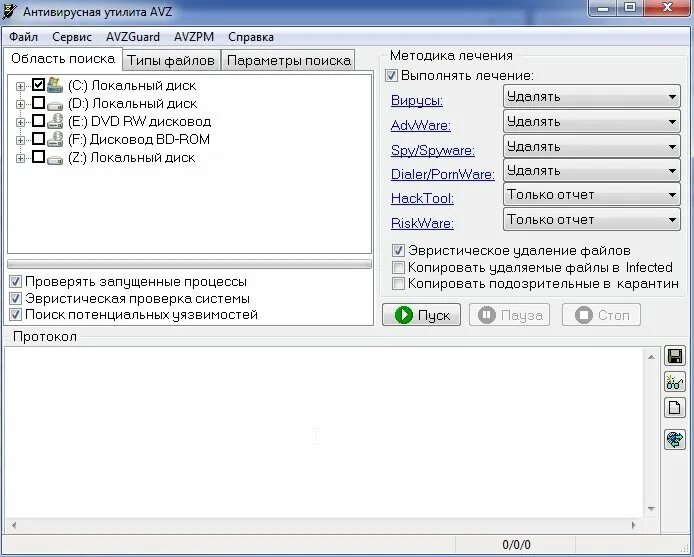Switch to the Область поиска tab
Viewport: 694px width, 557px height.
click(x=62, y=59)
